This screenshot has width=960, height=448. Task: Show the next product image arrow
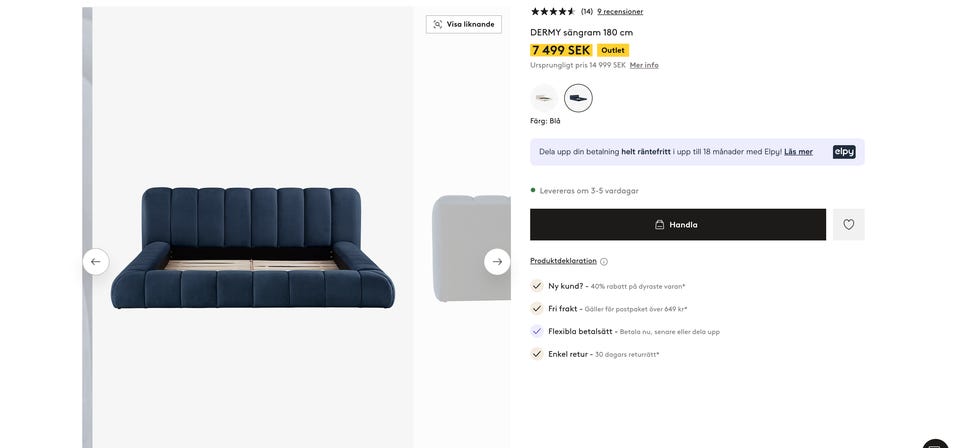[x=497, y=262]
